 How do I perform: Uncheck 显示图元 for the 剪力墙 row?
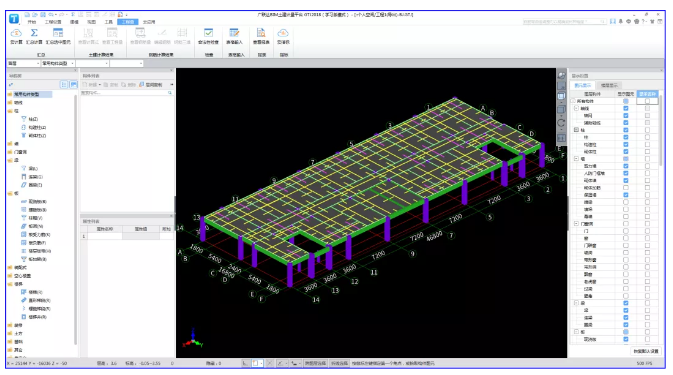626,166
